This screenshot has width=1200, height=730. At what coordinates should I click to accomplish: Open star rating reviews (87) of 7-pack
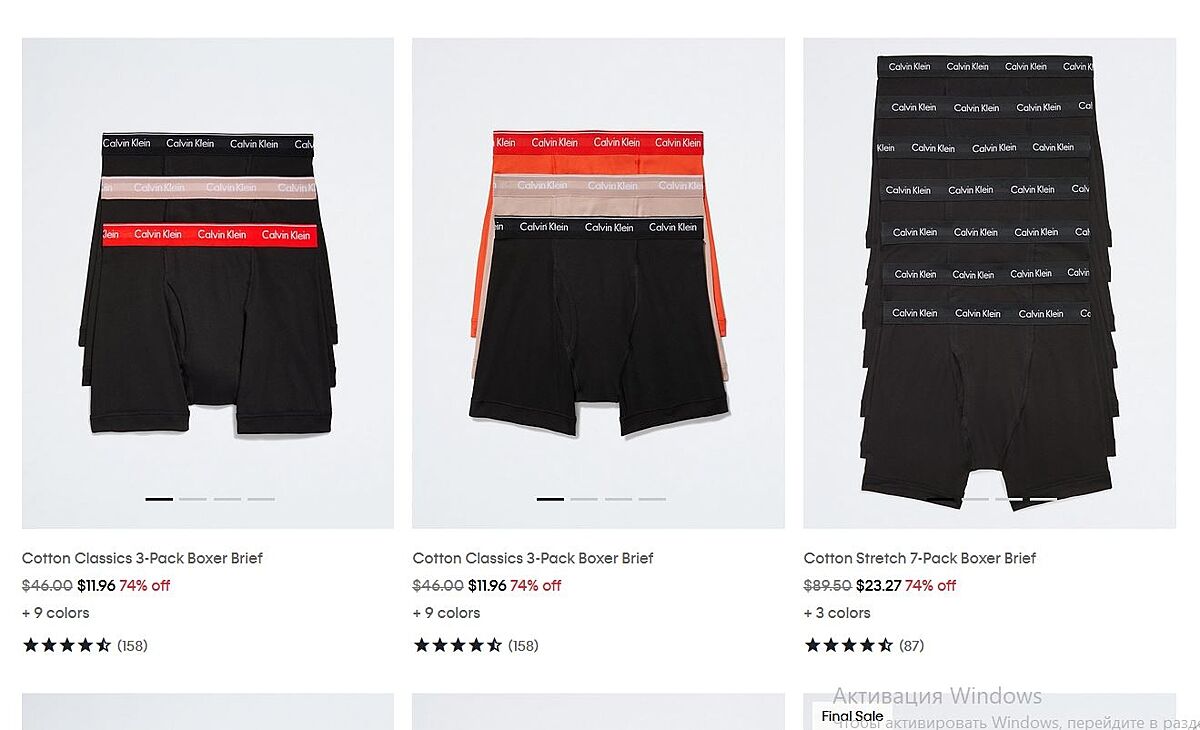[x=864, y=645]
